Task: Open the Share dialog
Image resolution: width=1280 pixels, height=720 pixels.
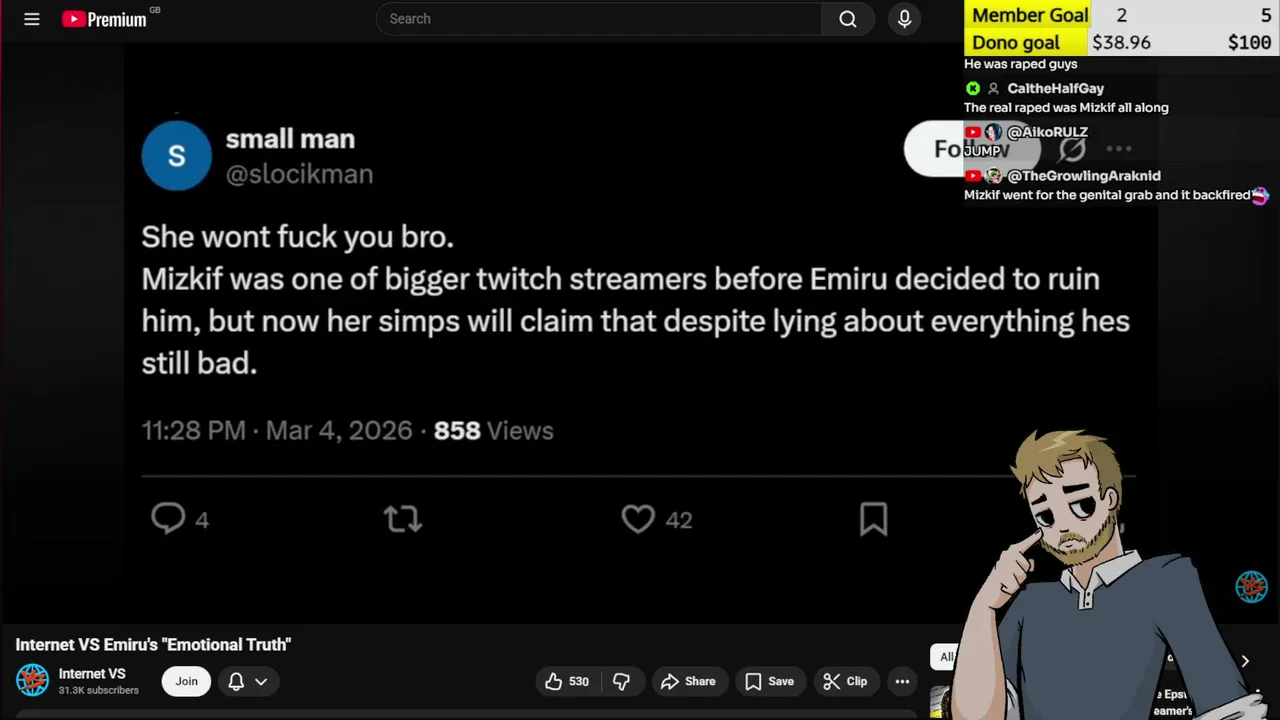Action: click(x=689, y=681)
